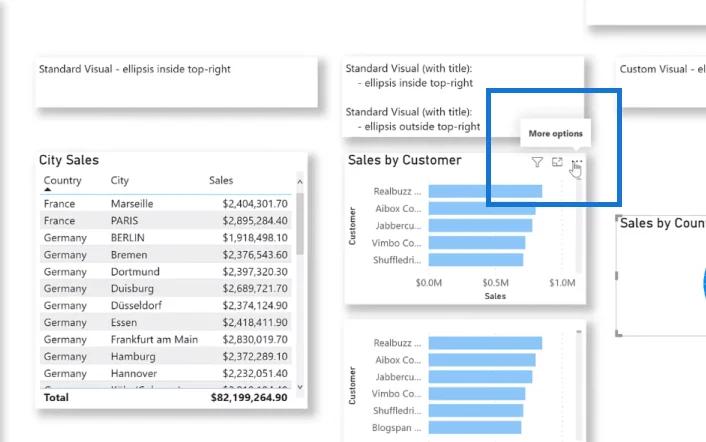The height and width of the screenshot is (442, 706).
Task: Click the focus mode icon on Sales by Customer
Action: pyautogui.click(x=557, y=162)
